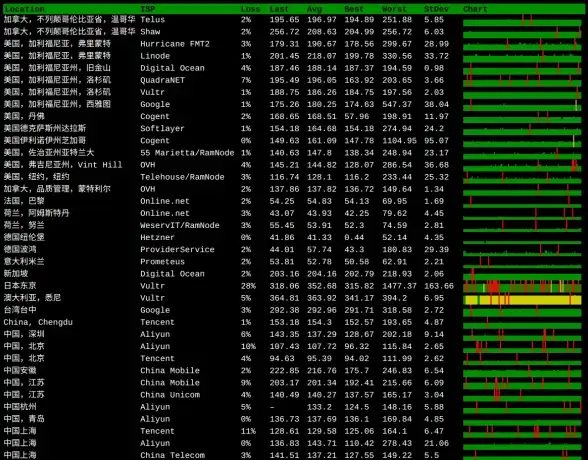Click the yellow chart bar in Vultr 5% row
The height and width of the screenshot is (460, 588).
(522, 300)
